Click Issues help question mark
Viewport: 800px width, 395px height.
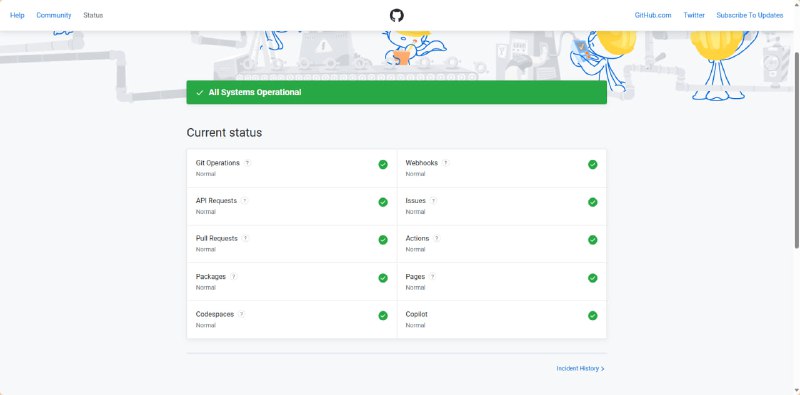(x=433, y=201)
